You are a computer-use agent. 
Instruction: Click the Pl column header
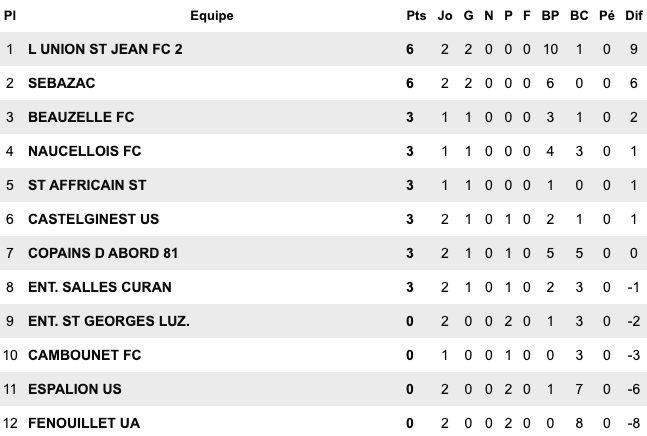[x=10, y=15]
